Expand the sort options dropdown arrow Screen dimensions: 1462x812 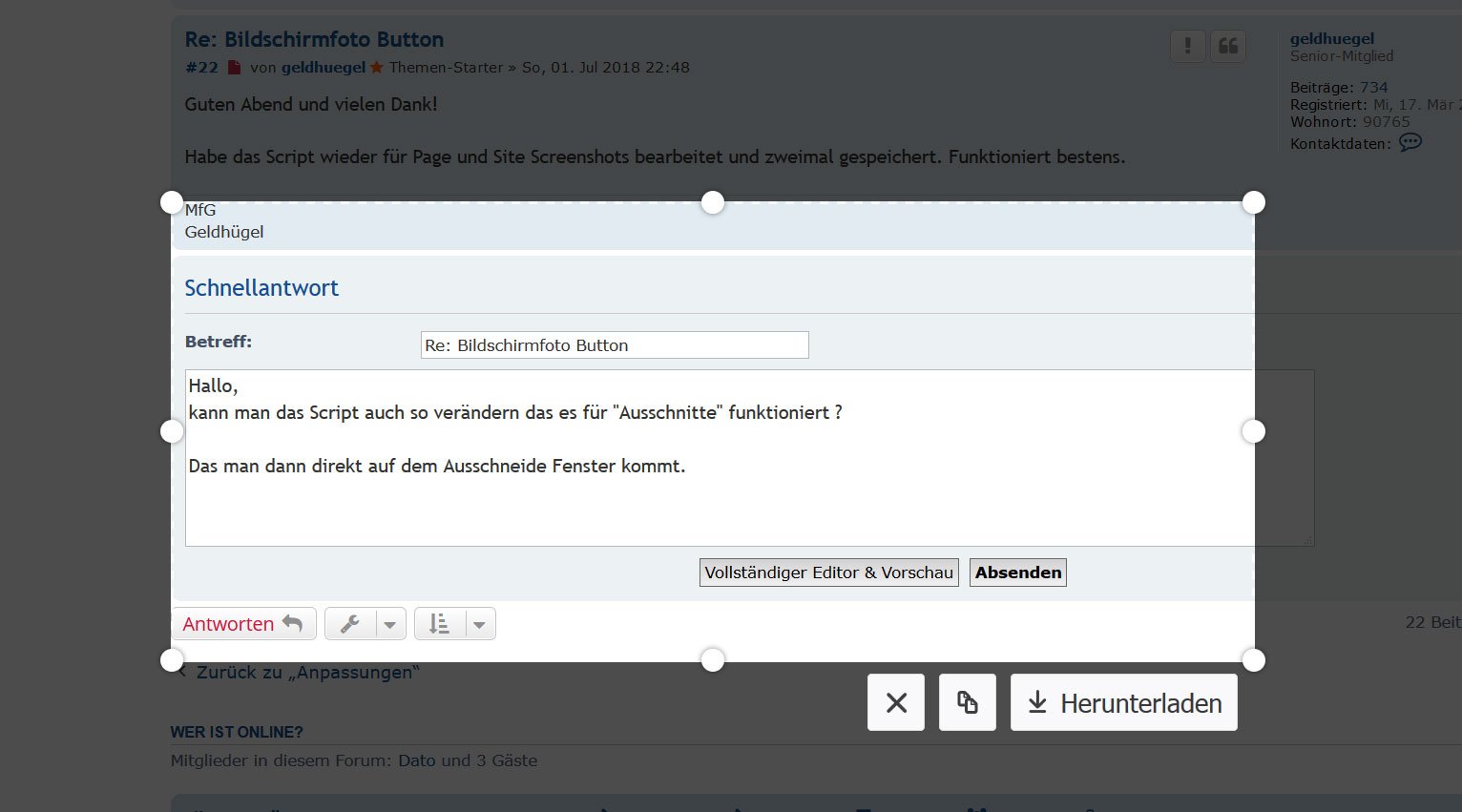479,625
